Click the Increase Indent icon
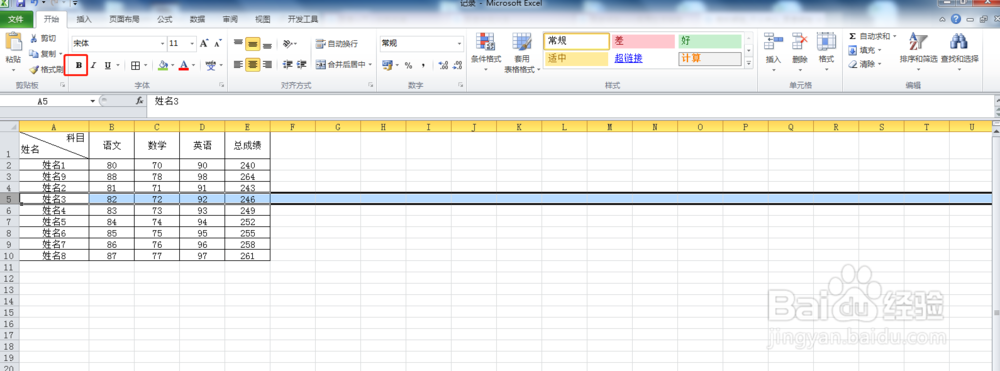Image resolution: width=1000 pixels, height=371 pixels. coord(302,64)
